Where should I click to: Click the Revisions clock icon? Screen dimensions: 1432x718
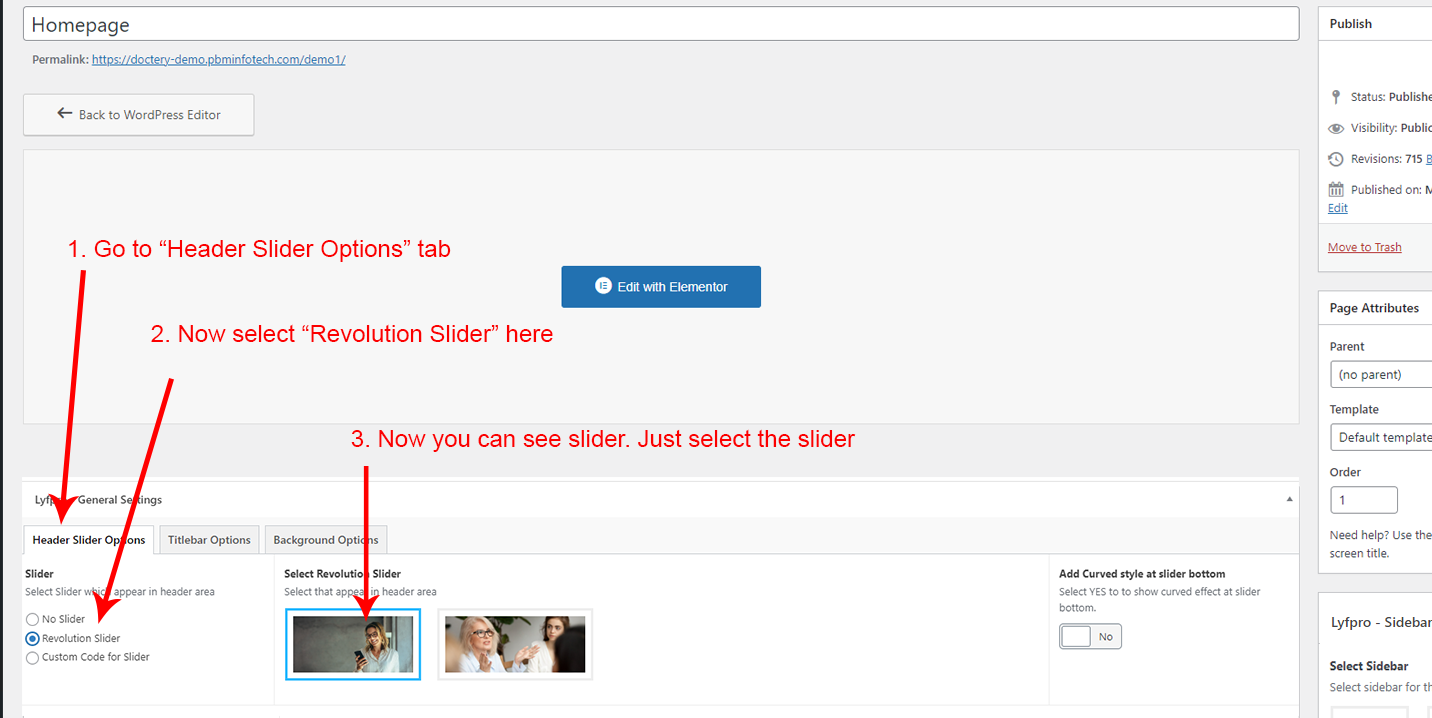tap(1336, 159)
